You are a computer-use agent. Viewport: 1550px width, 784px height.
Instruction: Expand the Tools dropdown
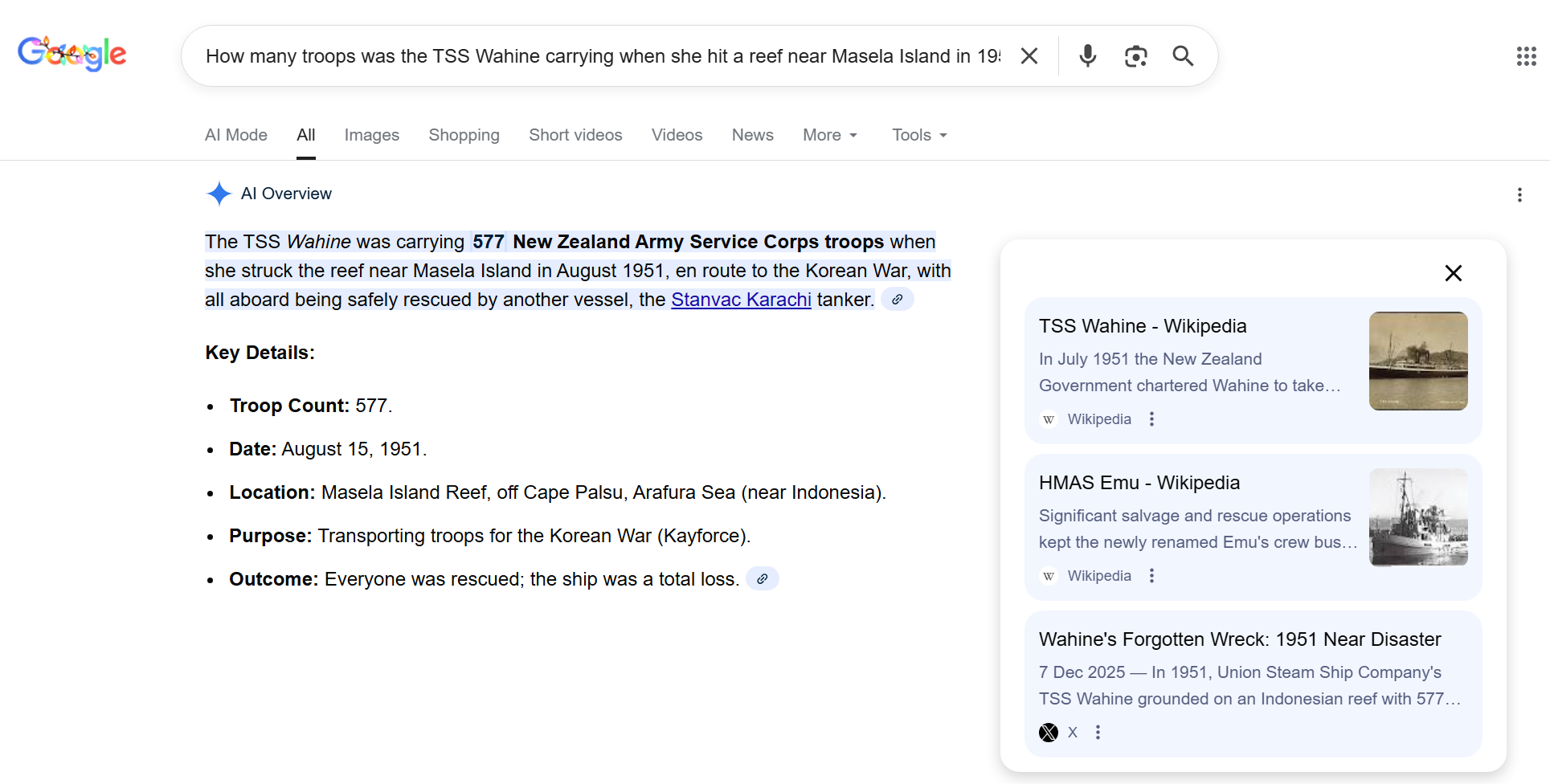(919, 135)
